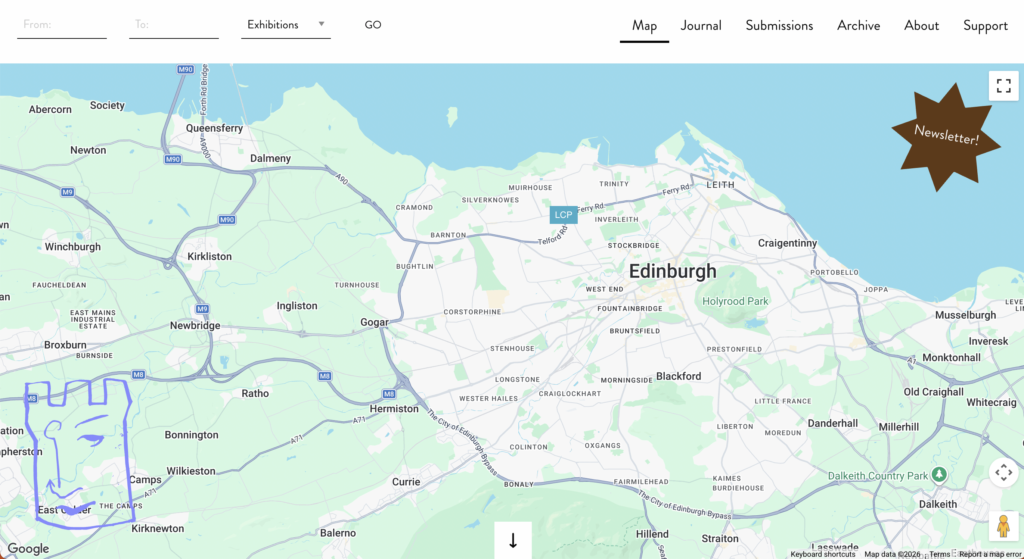Click the From date field
The height and width of the screenshot is (559, 1024).
[61, 25]
